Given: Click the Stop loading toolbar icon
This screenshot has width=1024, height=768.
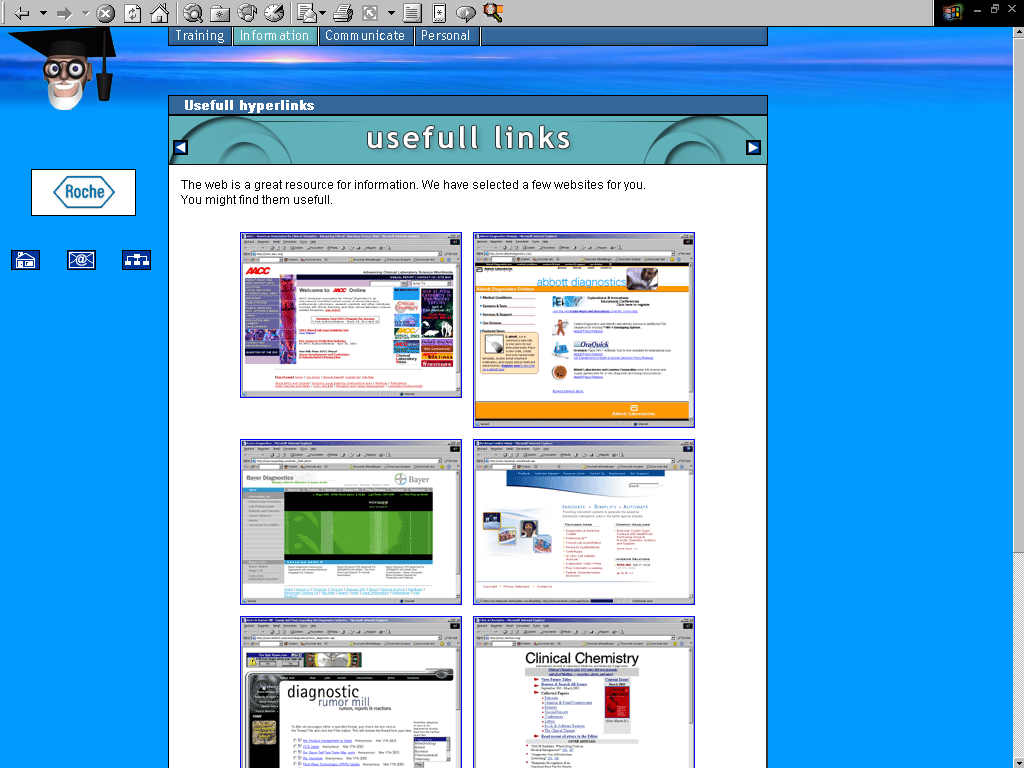Looking at the screenshot, I should click(x=105, y=13).
